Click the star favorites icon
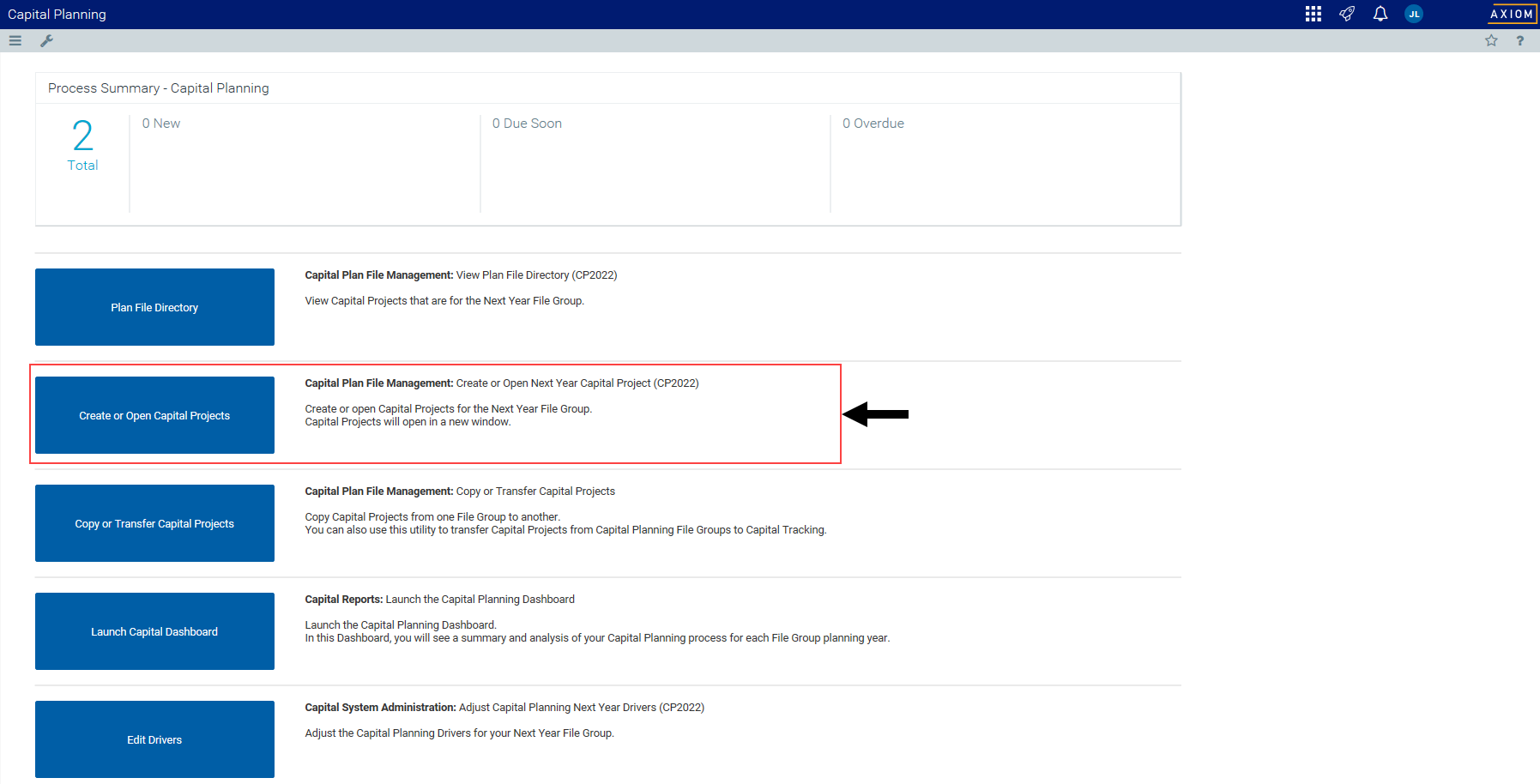This screenshot has height=784, width=1540. 1491,40
